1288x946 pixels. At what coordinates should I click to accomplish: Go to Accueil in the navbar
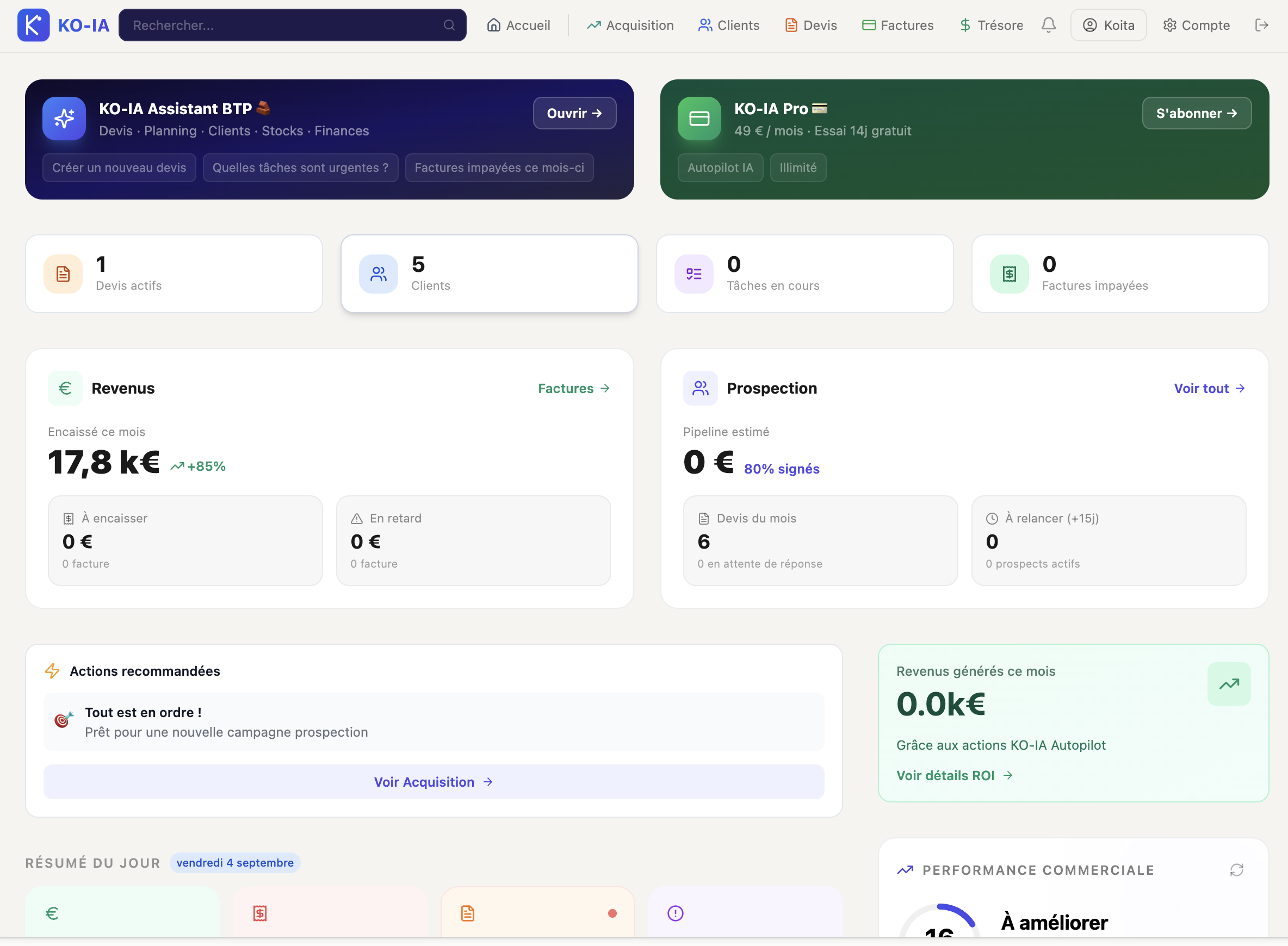point(518,25)
